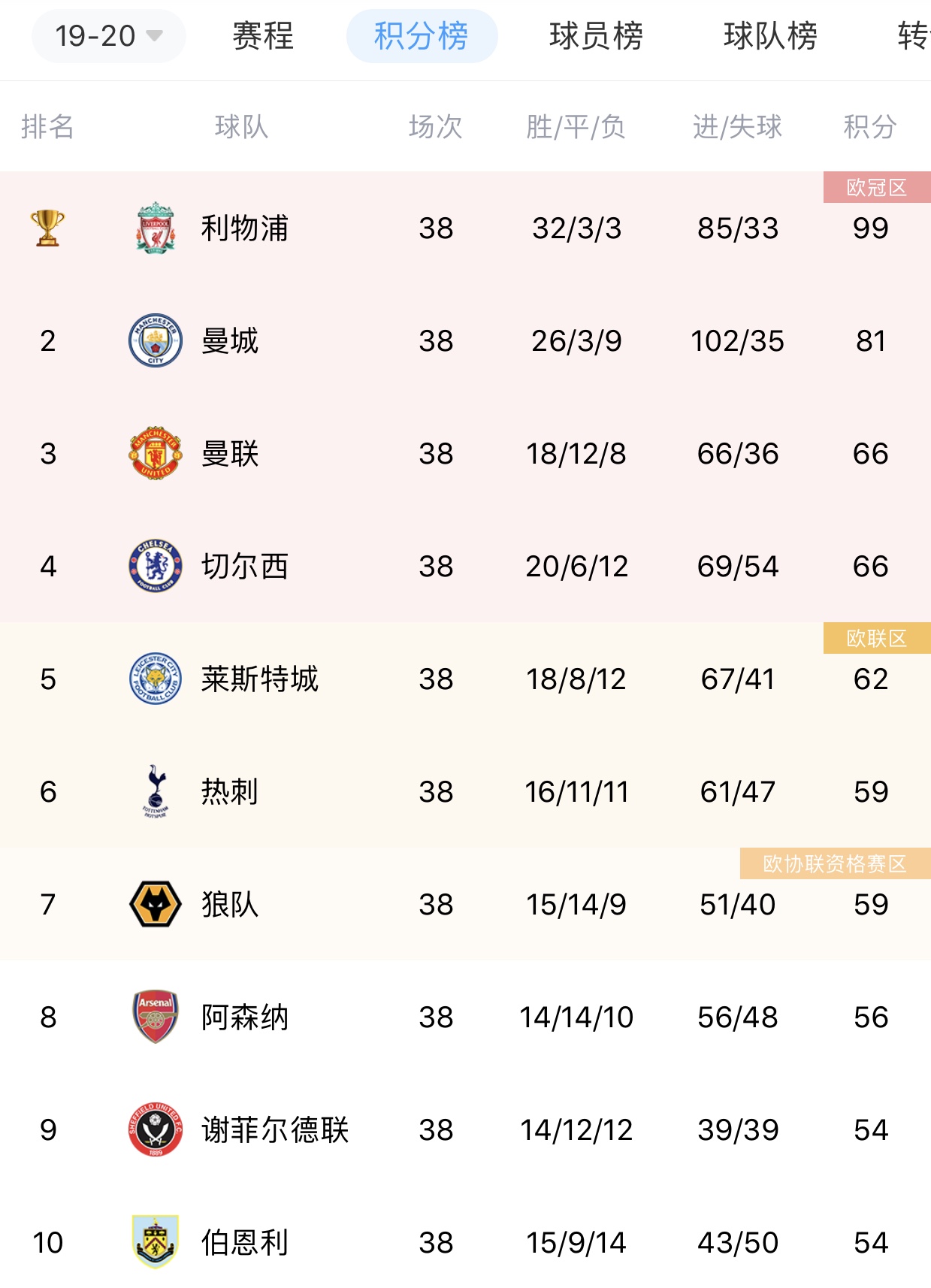This screenshot has width=931, height=1288.
Task: Tap the Arsenal club crest
Action: (x=156, y=1017)
